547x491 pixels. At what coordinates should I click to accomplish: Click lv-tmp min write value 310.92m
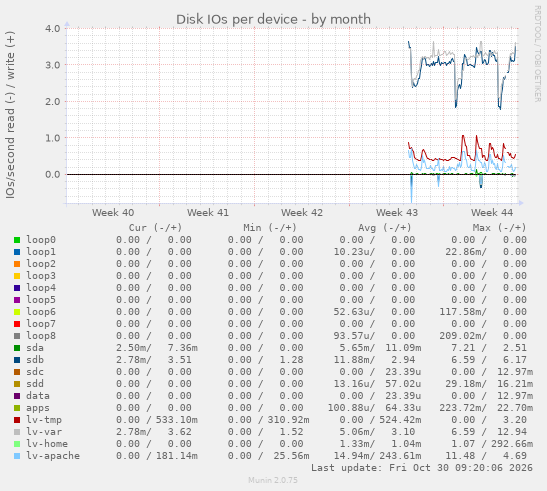[x=289, y=420]
